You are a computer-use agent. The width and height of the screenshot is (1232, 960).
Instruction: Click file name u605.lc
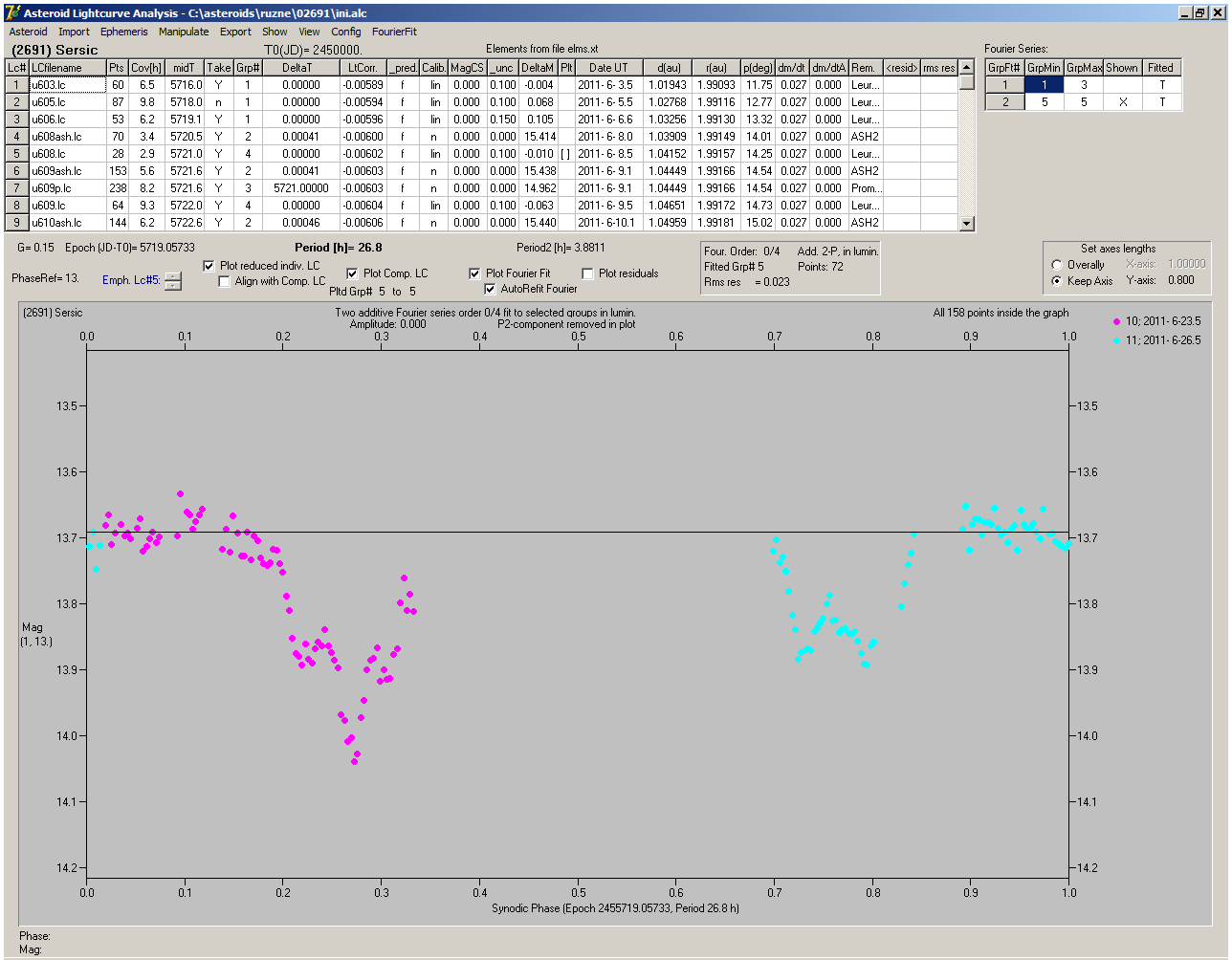pos(67,102)
